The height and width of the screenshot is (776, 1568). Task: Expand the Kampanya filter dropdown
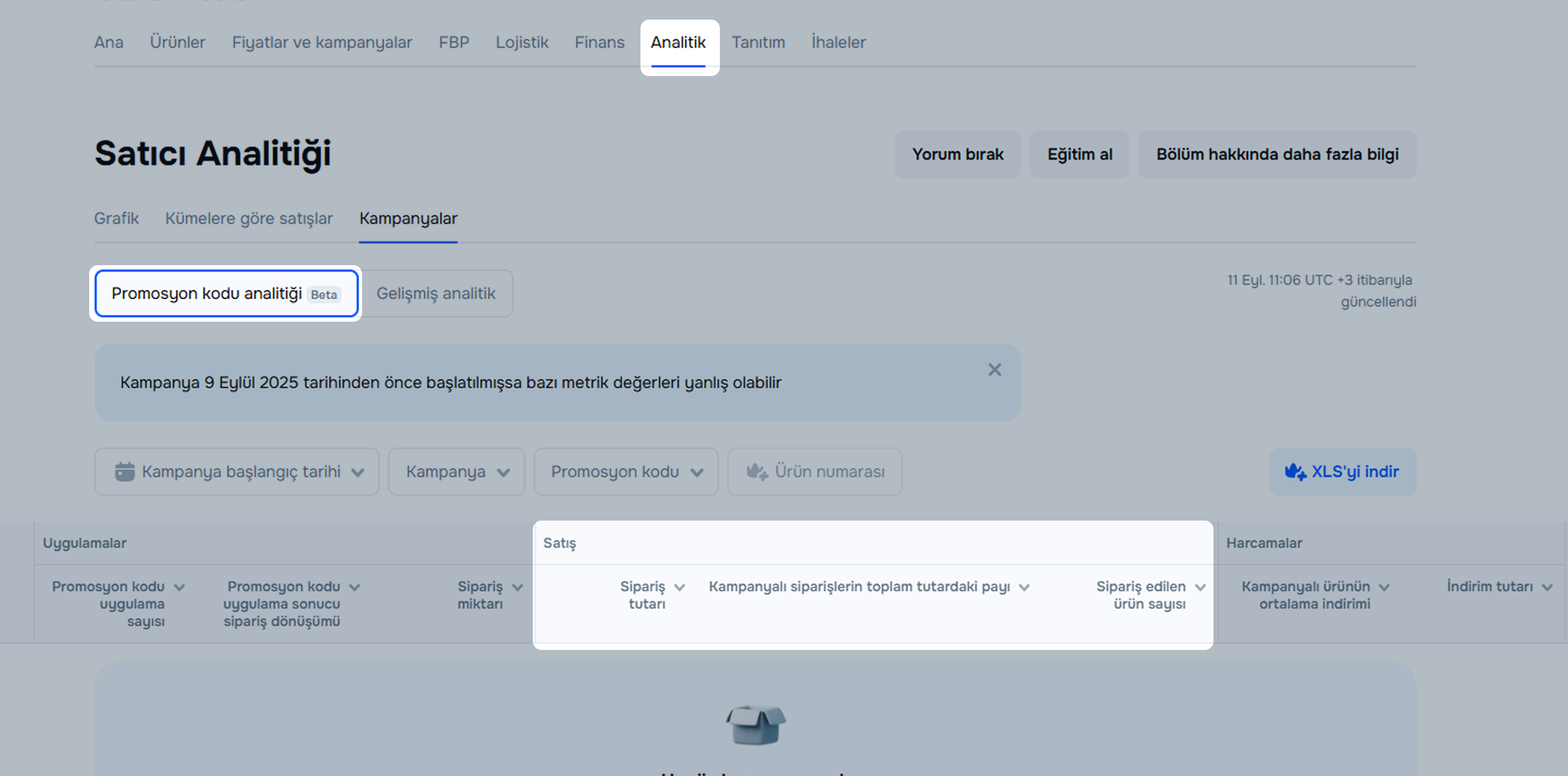(457, 472)
